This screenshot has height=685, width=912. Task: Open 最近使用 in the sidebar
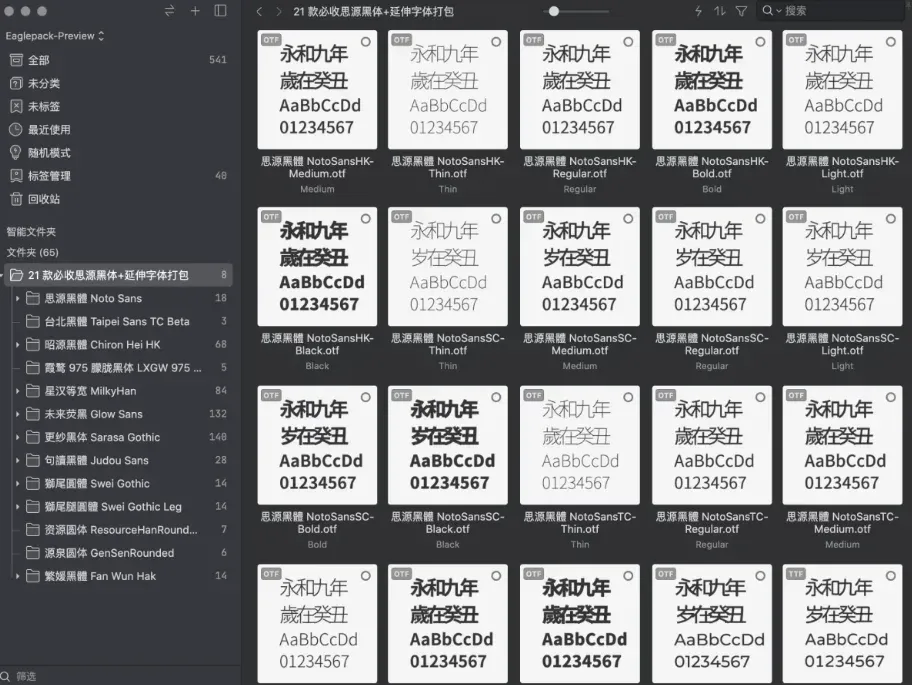[118, 130]
